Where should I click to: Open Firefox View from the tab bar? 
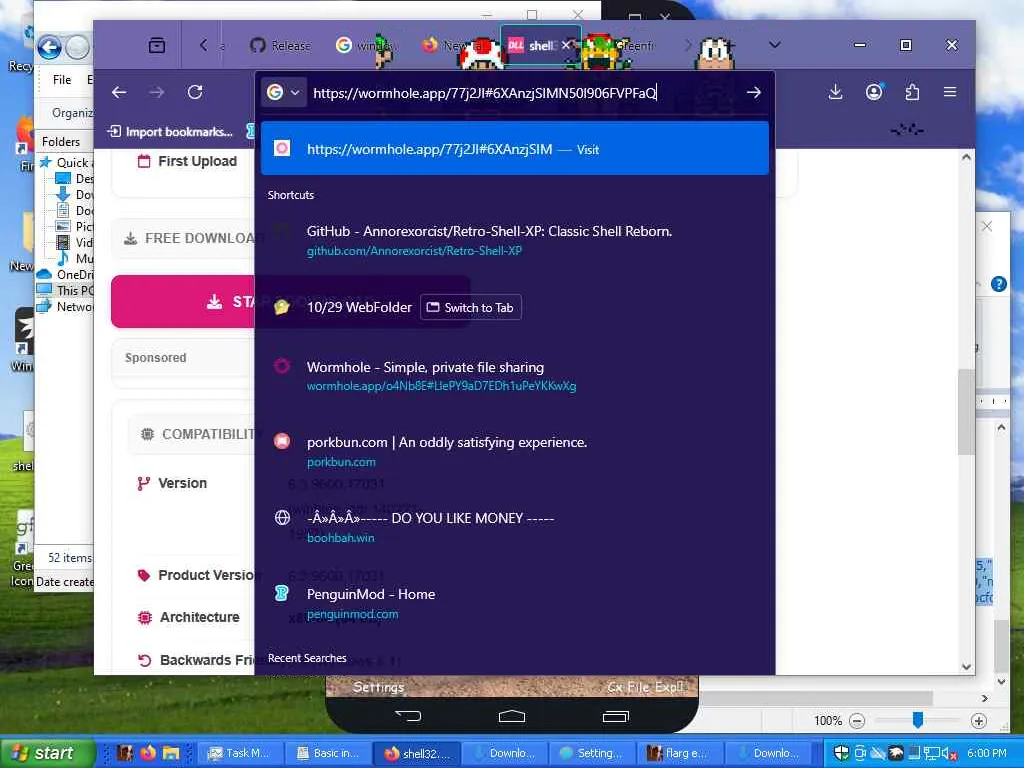click(157, 45)
